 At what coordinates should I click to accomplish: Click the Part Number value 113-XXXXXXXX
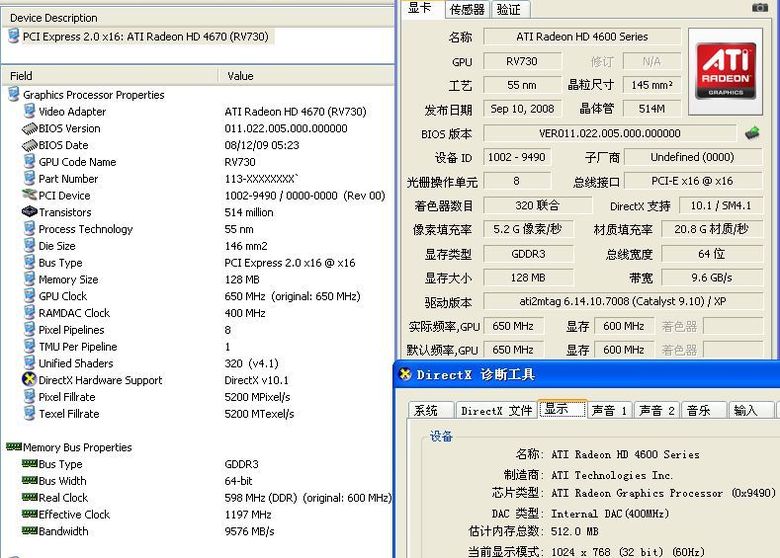tap(261, 179)
